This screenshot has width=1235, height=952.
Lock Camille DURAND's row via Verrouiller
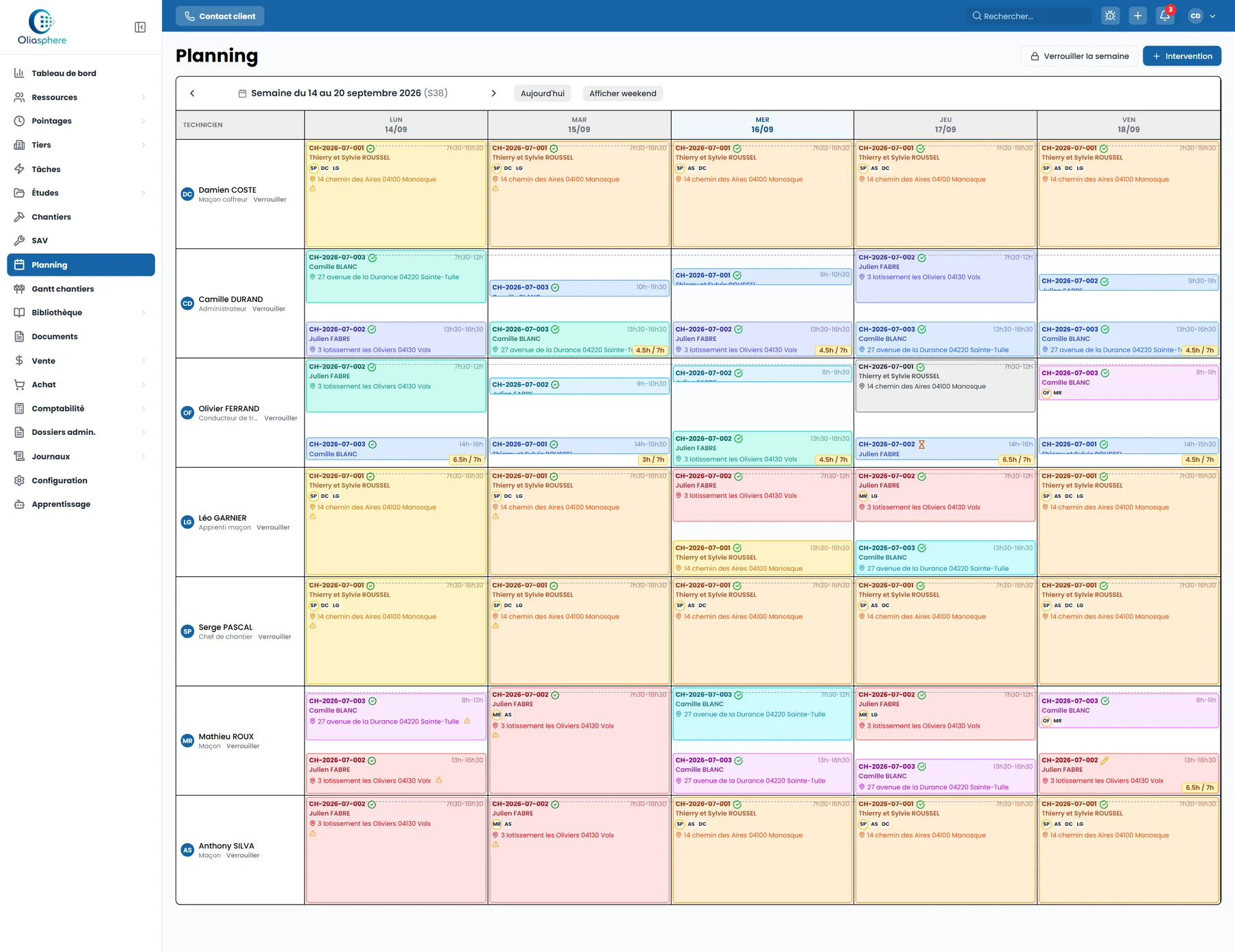tap(268, 309)
